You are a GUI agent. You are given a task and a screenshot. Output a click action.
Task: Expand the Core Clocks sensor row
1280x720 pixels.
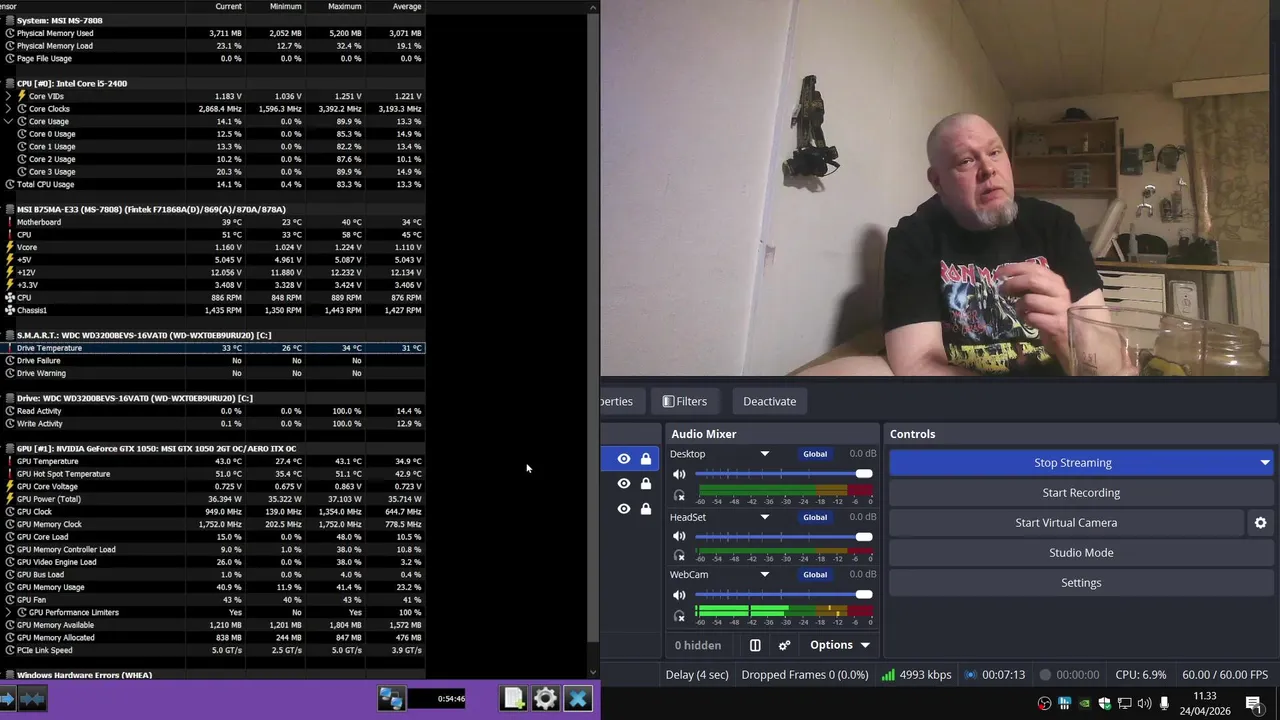tap(9, 109)
